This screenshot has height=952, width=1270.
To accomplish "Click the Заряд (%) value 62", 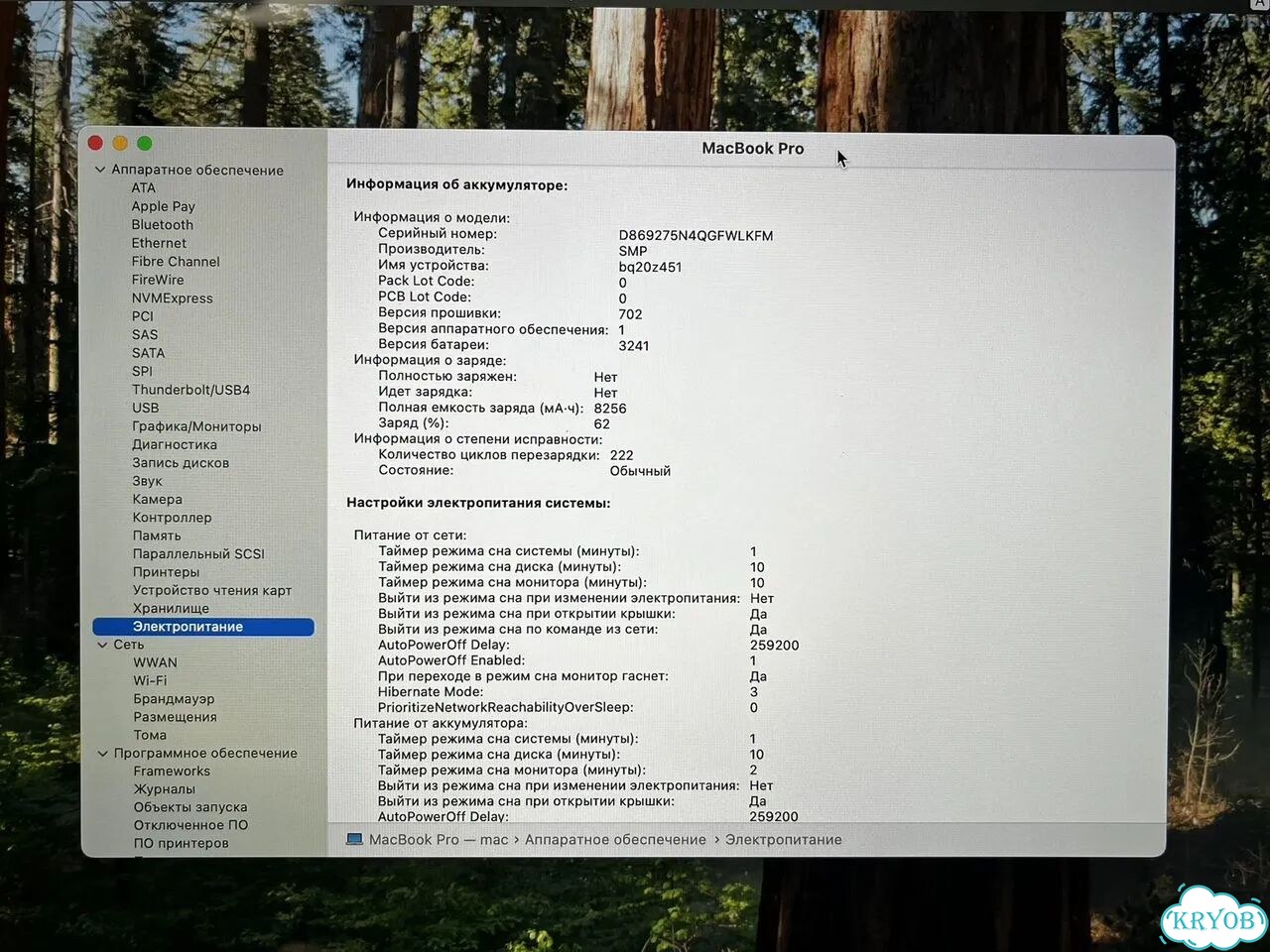I will tap(602, 424).
